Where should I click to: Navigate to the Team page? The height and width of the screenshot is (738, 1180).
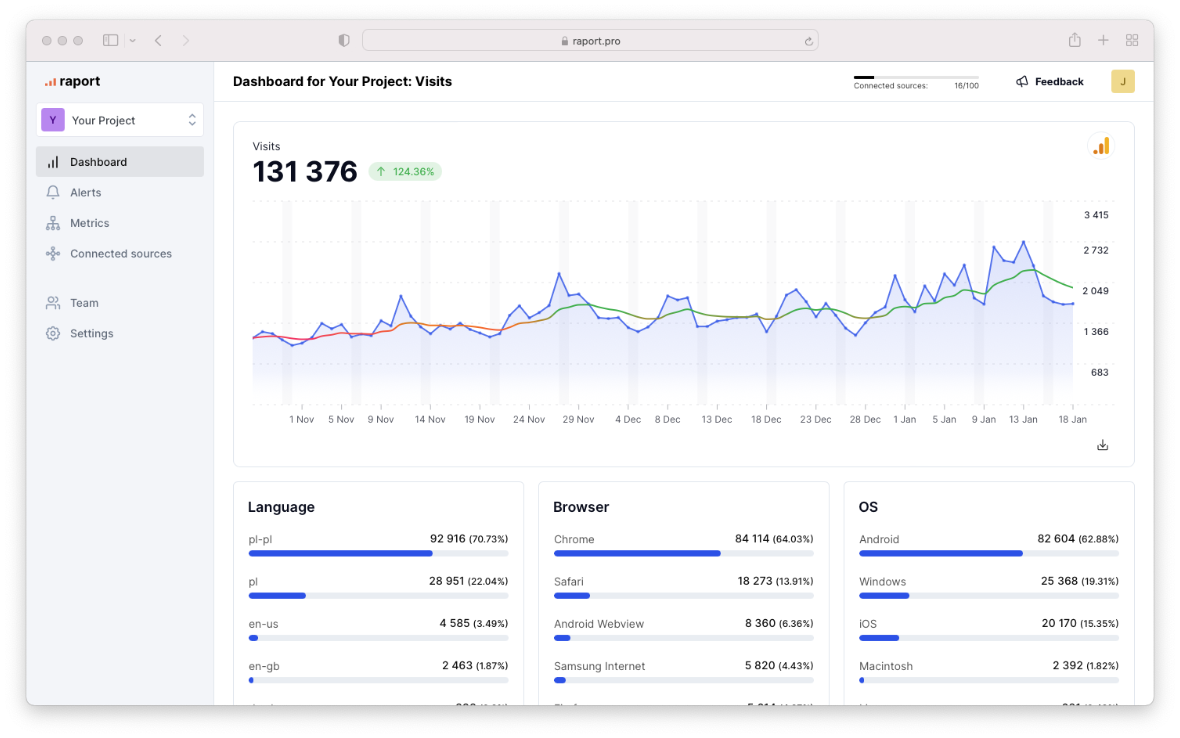[84, 303]
